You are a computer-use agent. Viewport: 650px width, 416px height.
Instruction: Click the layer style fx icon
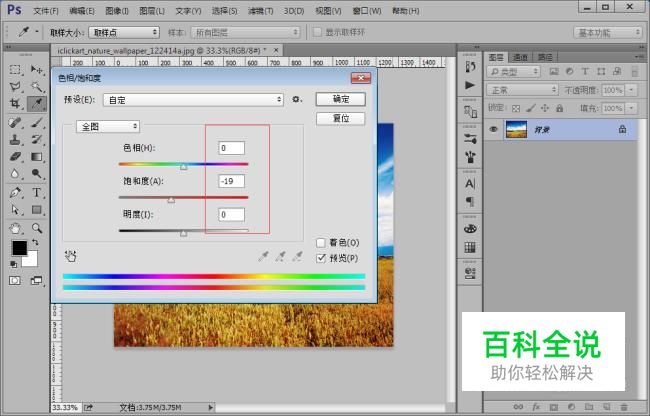click(x=536, y=407)
